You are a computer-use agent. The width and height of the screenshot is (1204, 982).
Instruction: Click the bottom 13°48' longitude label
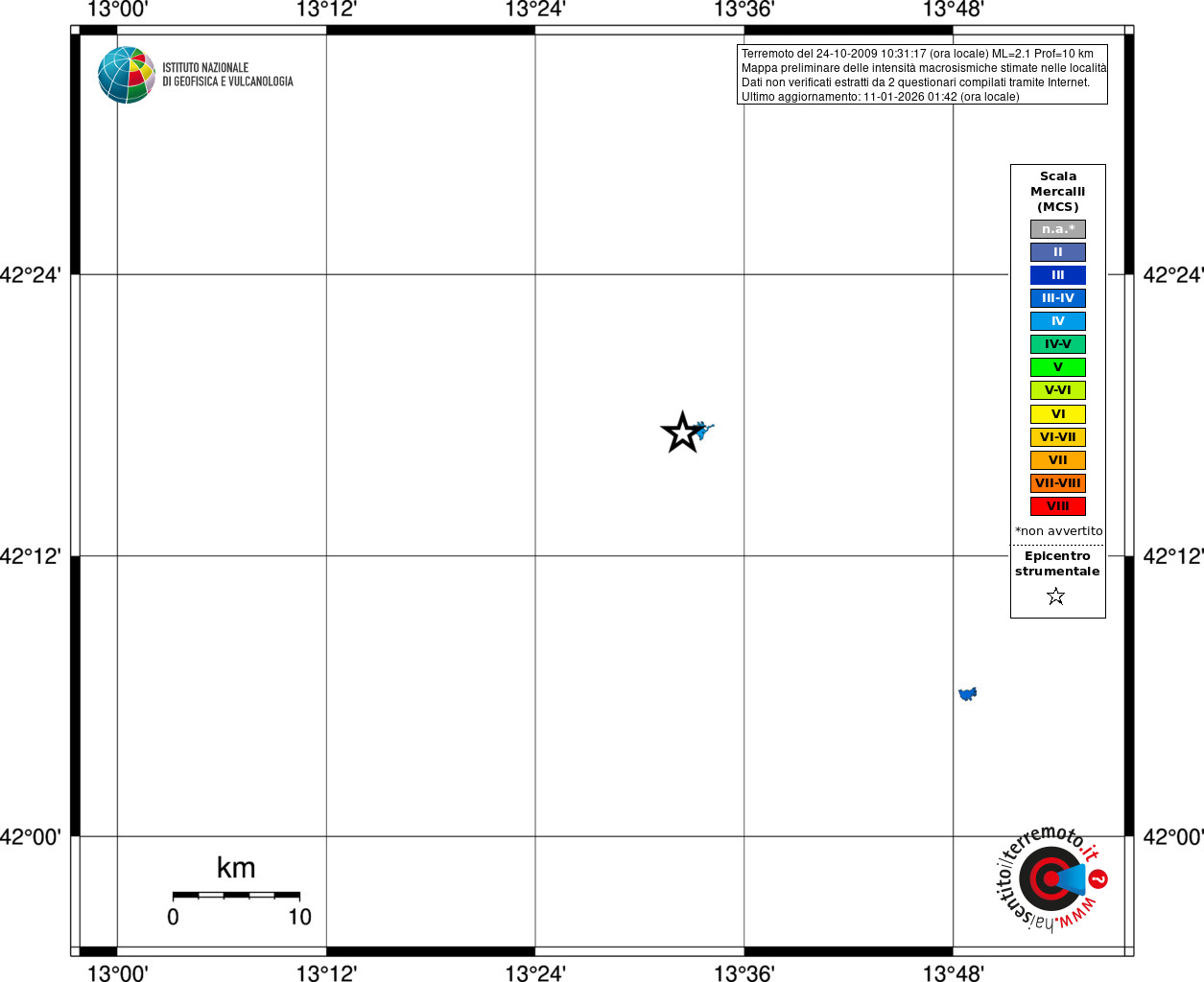pyautogui.click(x=953, y=973)
